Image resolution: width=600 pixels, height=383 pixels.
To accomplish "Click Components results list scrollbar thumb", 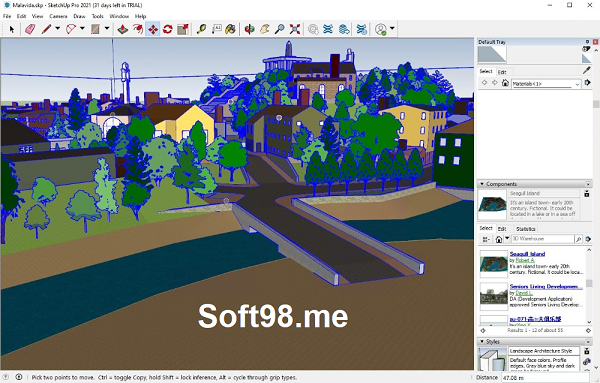I will point(589,284).
